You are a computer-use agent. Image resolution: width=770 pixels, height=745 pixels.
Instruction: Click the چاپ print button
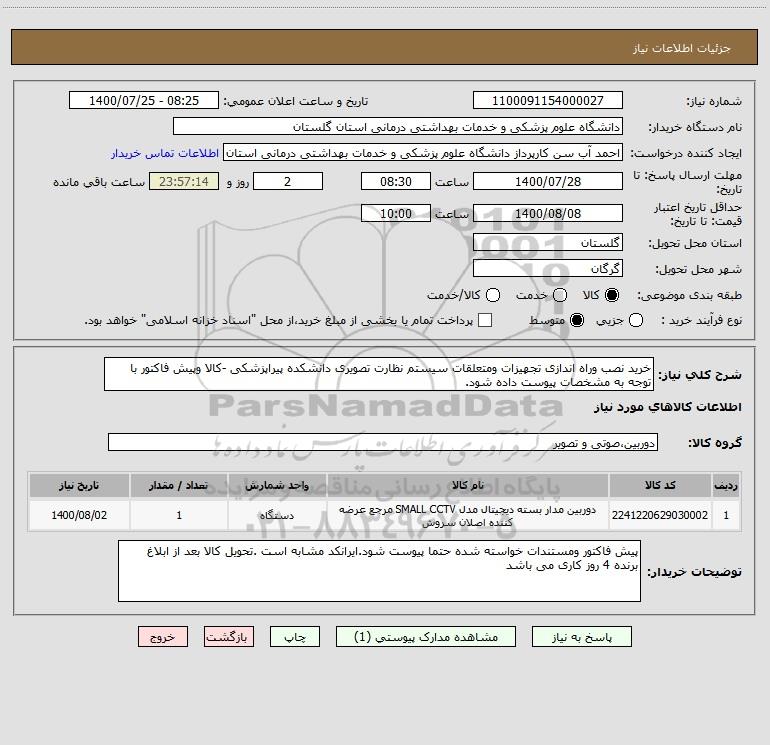click(x=295, y=637)
